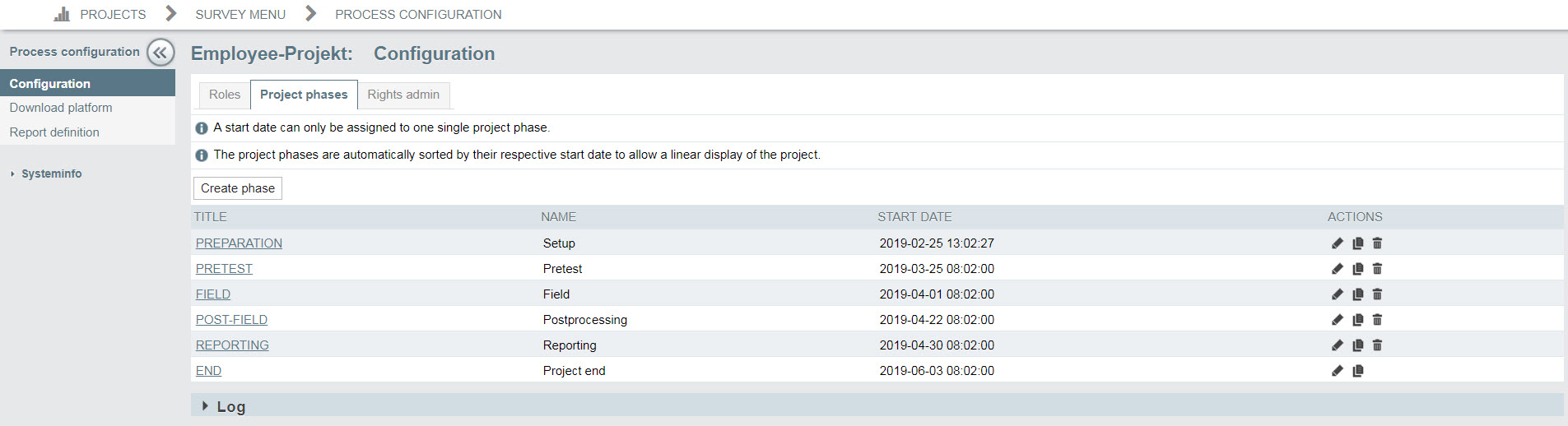This screenshot has height=426, width=1568.
Task: Edit the END phase with pencil icon
Action: point(1338,371)
